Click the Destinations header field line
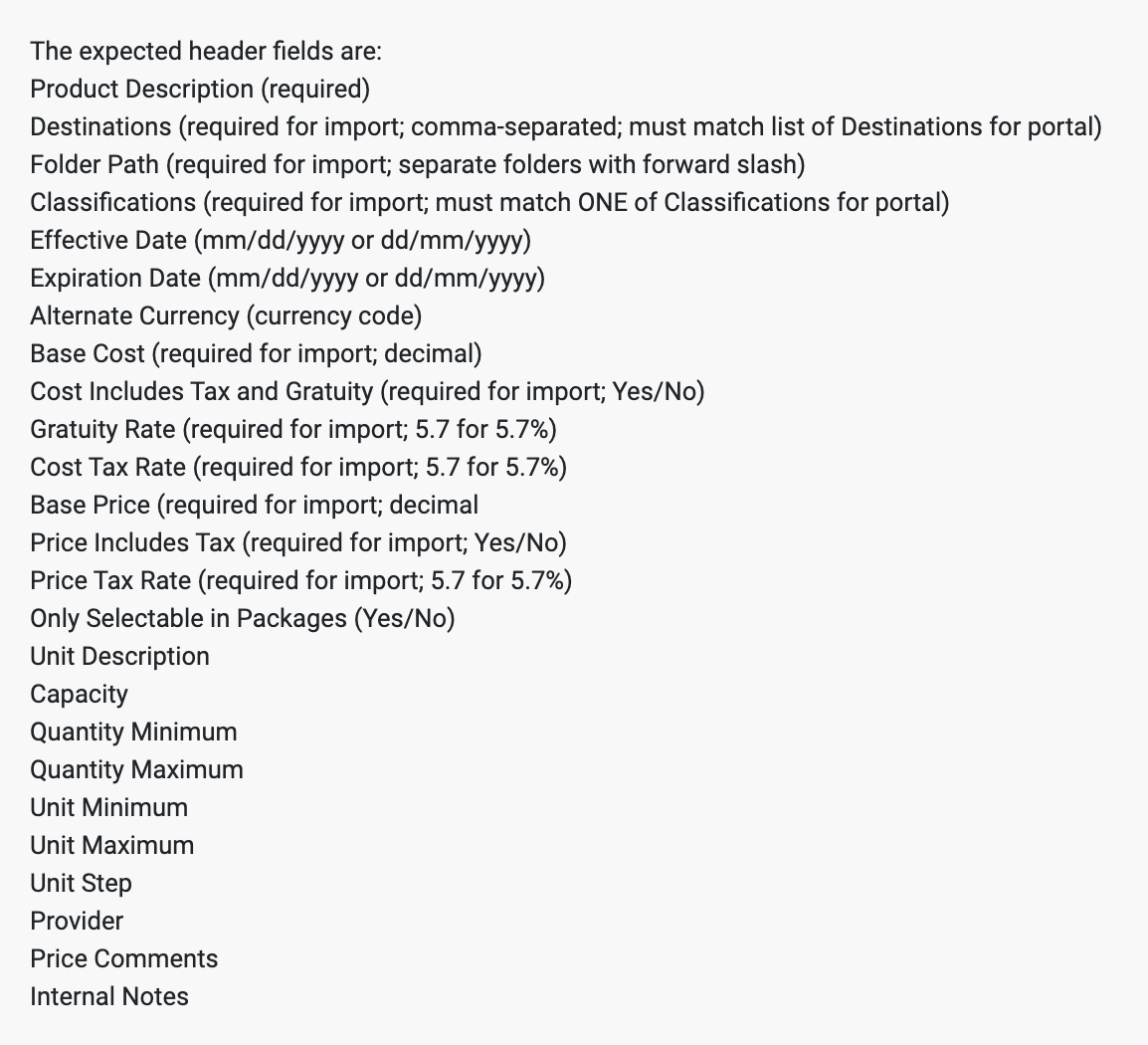 [566, 127]
